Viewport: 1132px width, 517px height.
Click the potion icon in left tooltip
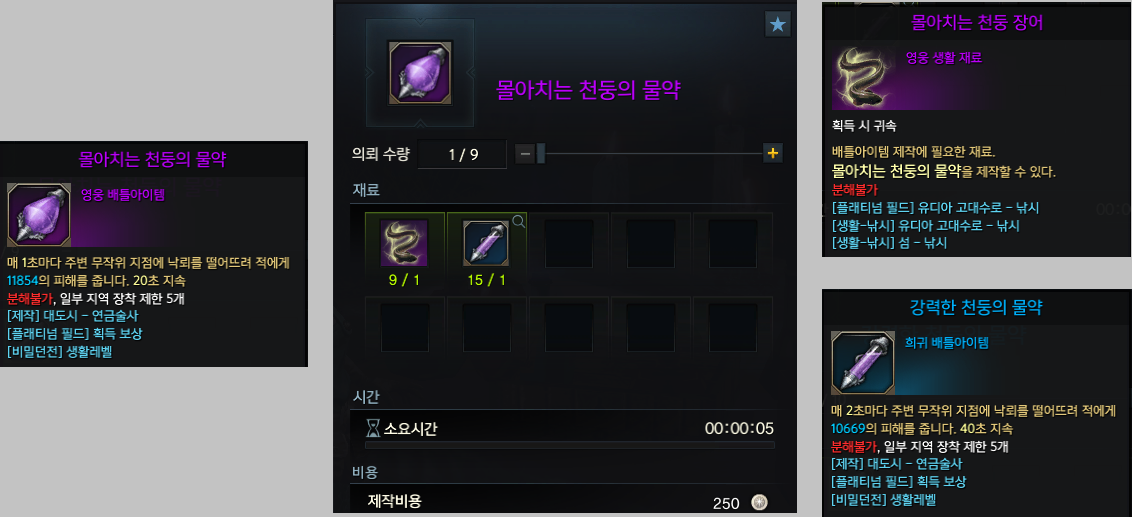[x=39, y=214]
